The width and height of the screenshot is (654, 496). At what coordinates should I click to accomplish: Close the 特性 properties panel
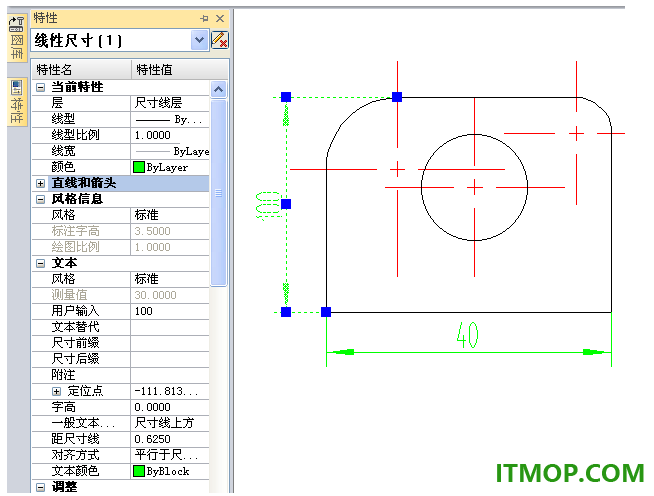pos(220,18)
